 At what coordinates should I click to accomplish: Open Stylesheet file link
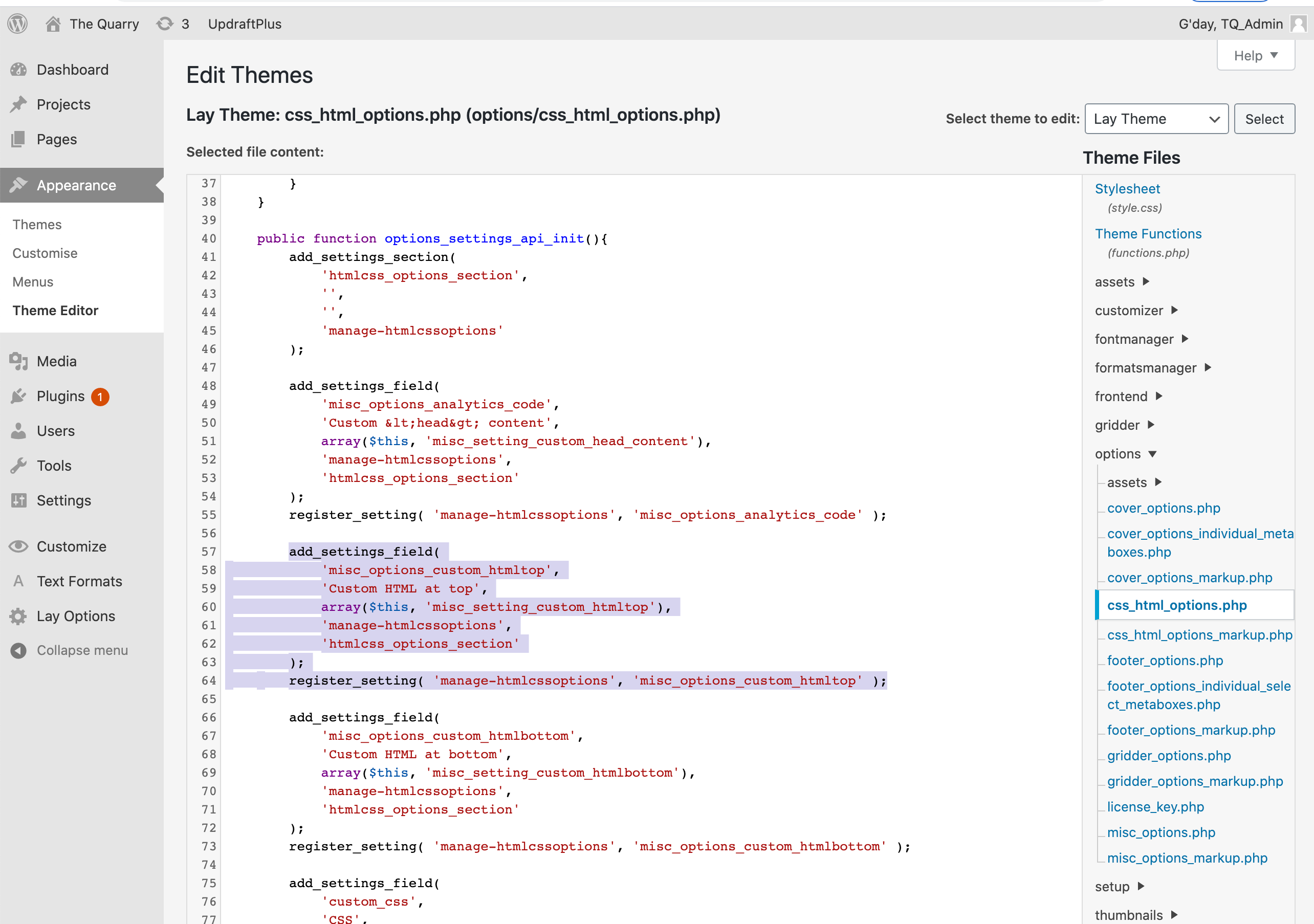coord(1127,188)
